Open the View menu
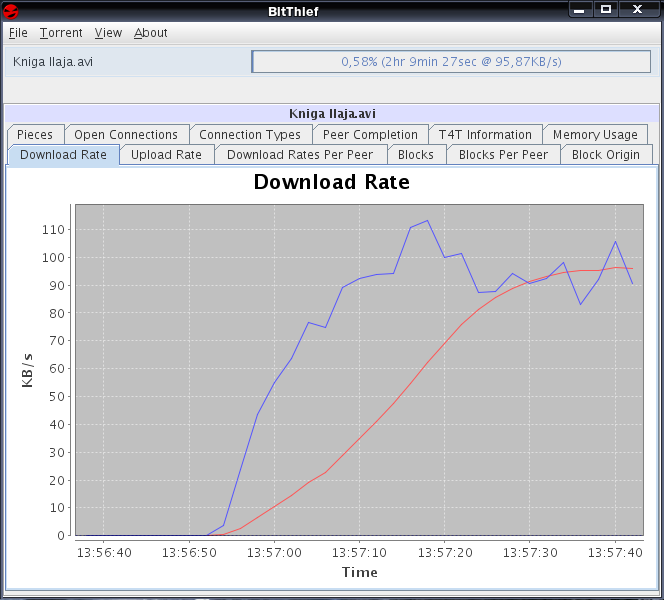664x600 pixels. coord(108,33)
